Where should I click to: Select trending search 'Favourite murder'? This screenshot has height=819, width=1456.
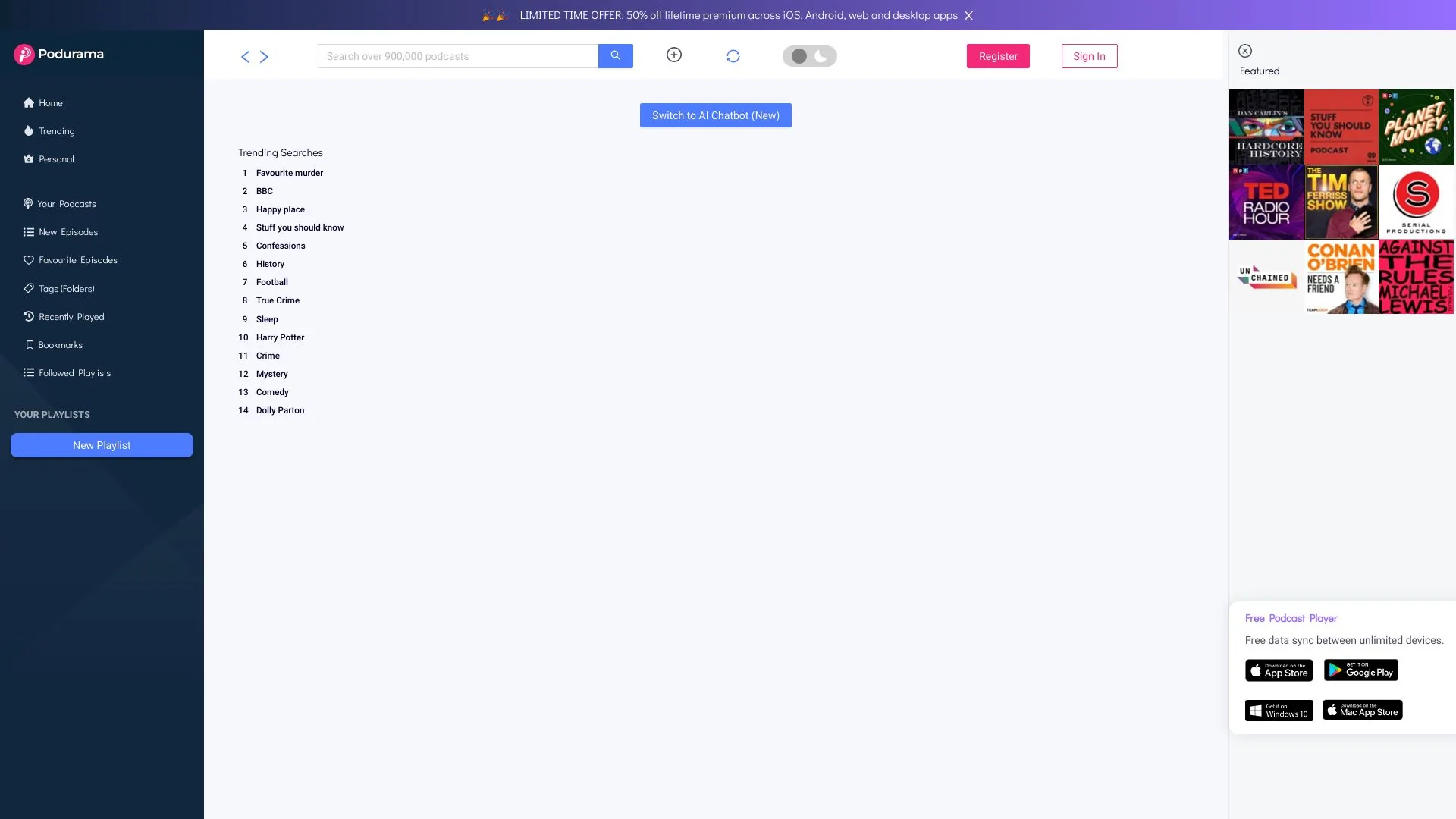coord(290,173)
